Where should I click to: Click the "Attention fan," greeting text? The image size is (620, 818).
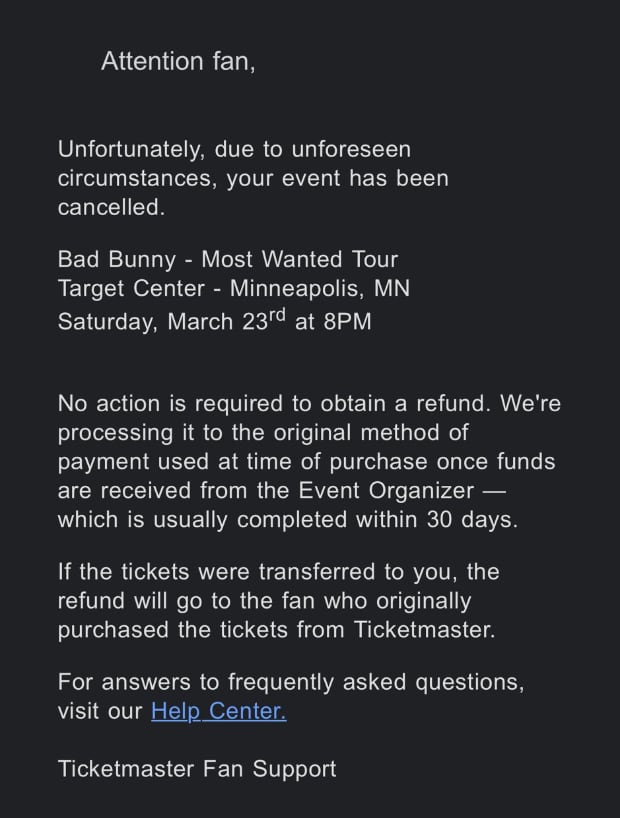[x=178, y=61]
